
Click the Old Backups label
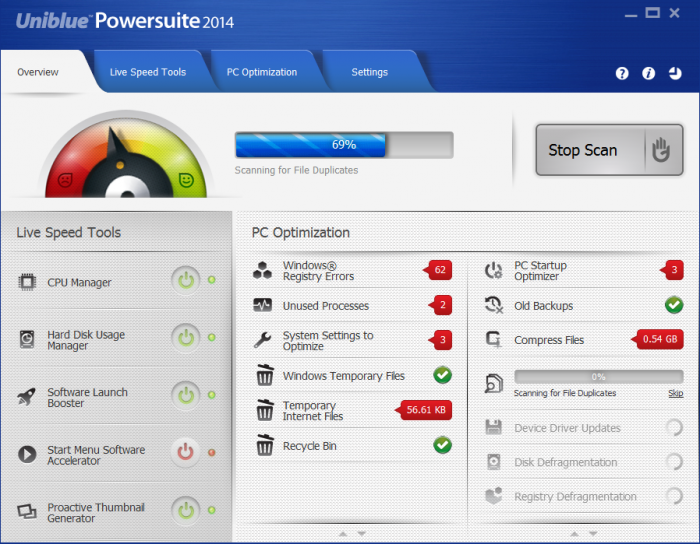point(543,306)
